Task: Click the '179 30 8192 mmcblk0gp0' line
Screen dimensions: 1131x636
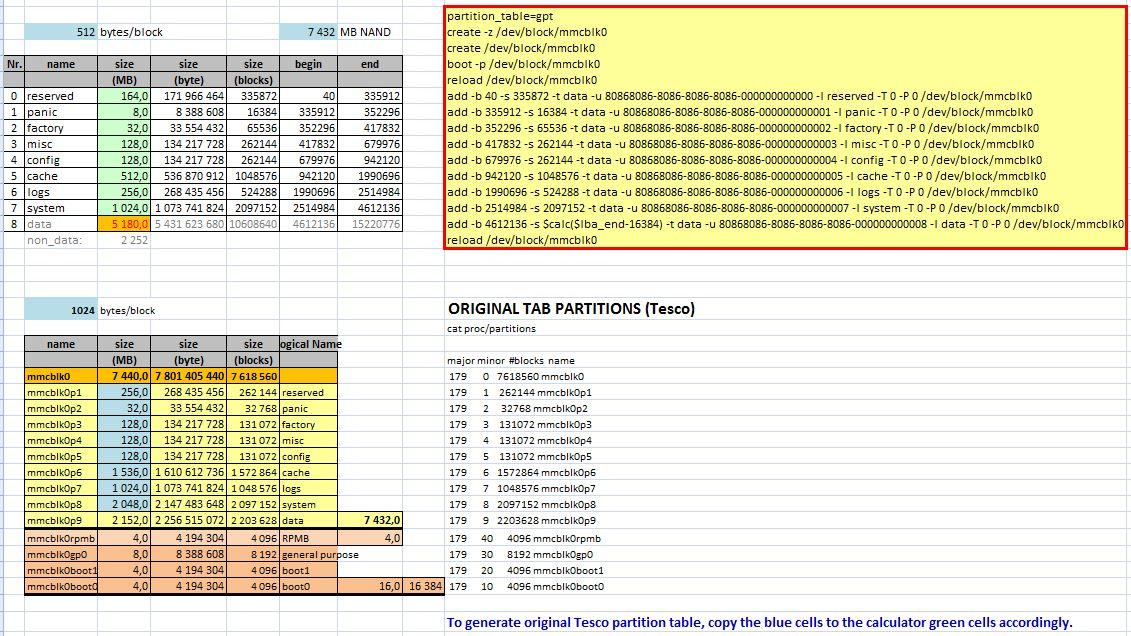Action: pyautogui.click(x=521, y=555)
